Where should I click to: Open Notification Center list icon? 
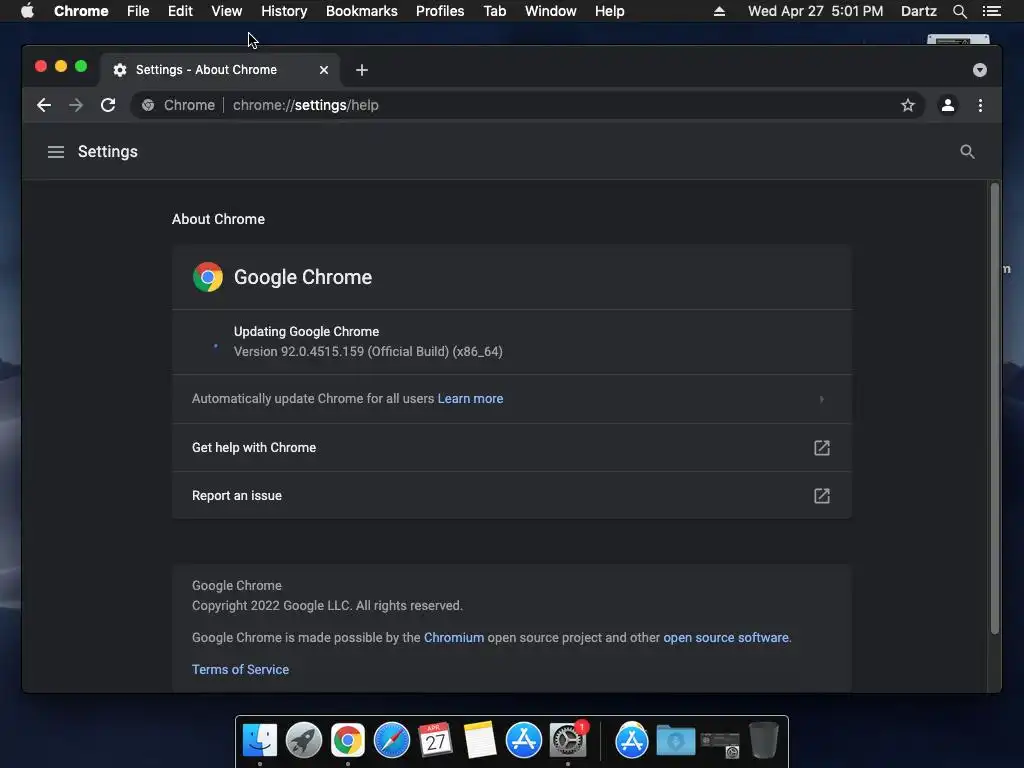point(992,11)
